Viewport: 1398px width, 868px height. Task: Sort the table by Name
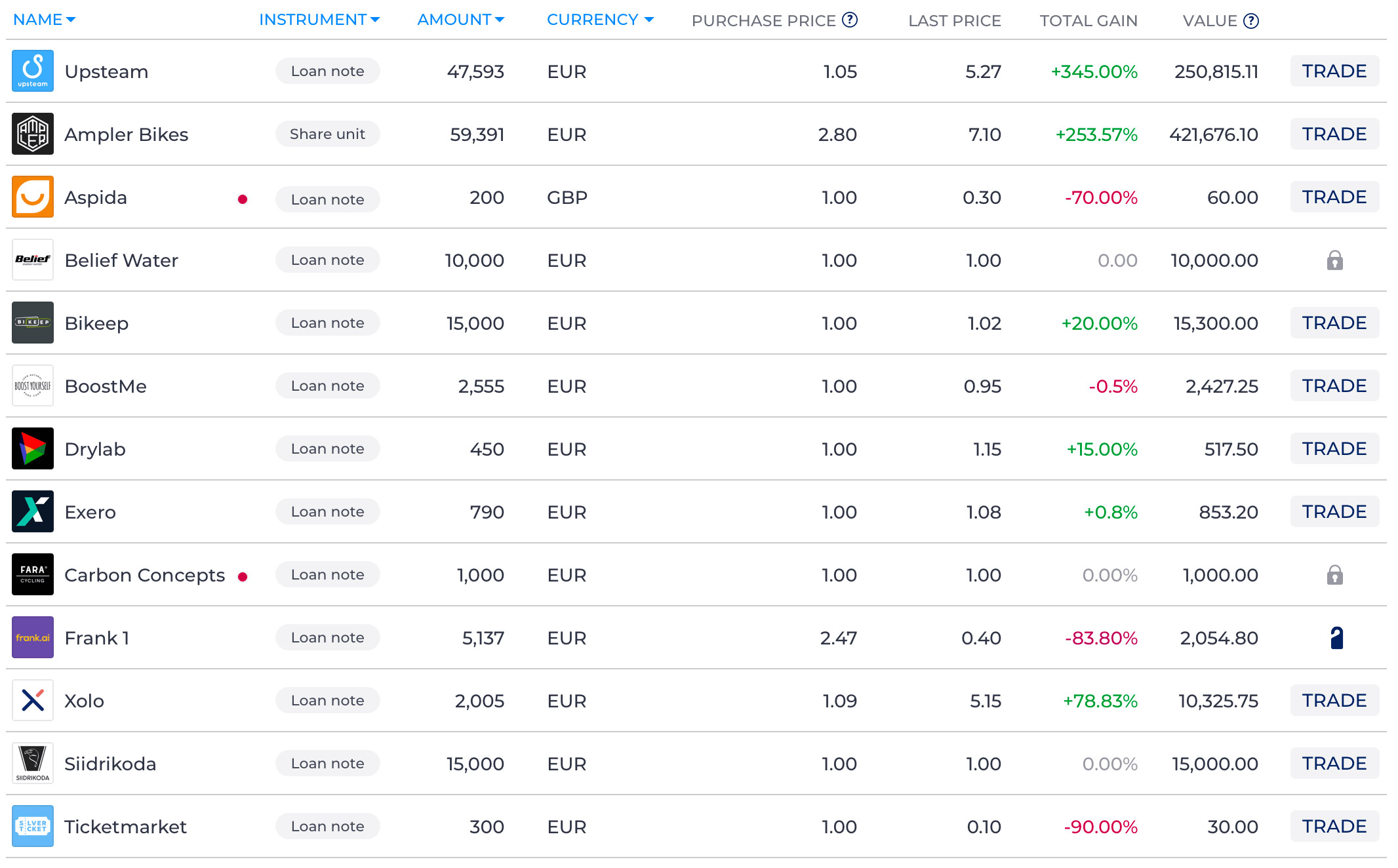pyautogui.click(x=45, y=20)
